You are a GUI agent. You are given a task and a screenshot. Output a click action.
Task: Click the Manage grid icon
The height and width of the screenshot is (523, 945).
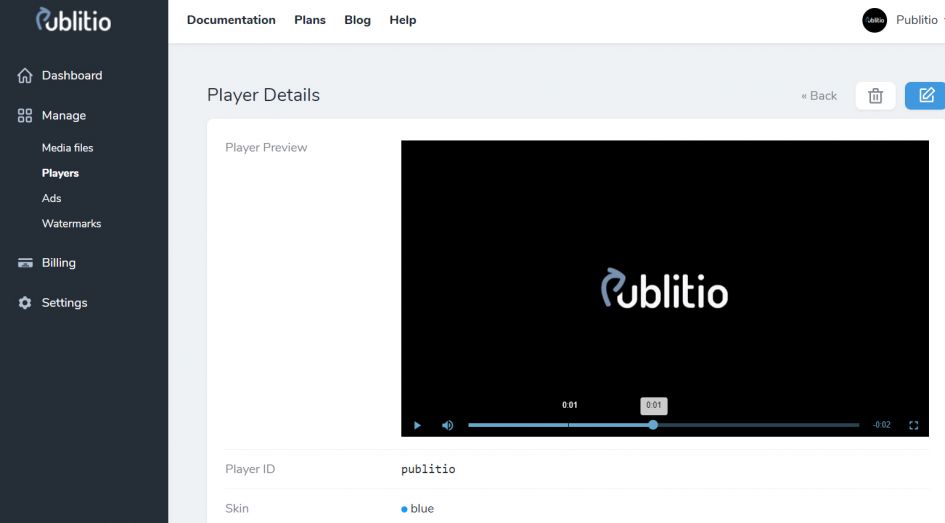click(x=25, y=115)
